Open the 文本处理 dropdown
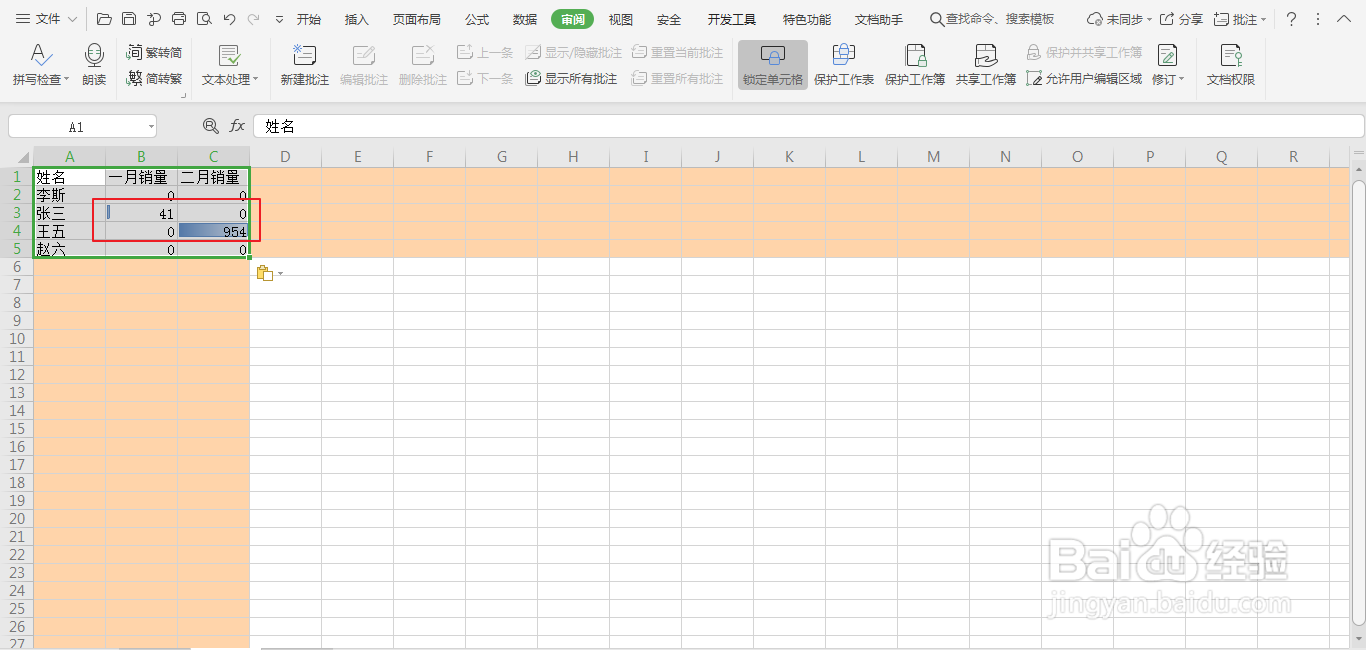This screenshot has width=1366, height=650. click(229, 66)
